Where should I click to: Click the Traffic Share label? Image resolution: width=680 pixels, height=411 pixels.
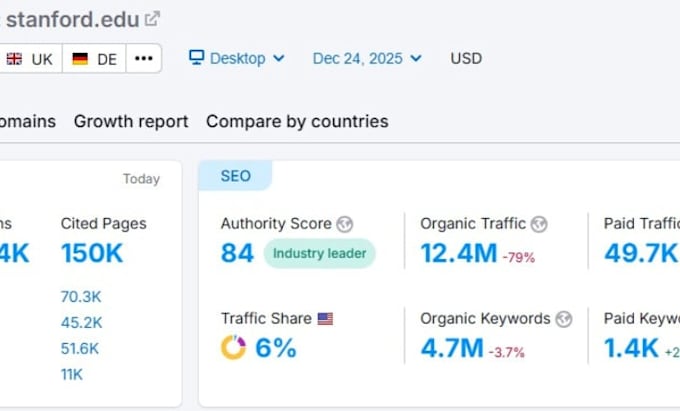(266, 319)
